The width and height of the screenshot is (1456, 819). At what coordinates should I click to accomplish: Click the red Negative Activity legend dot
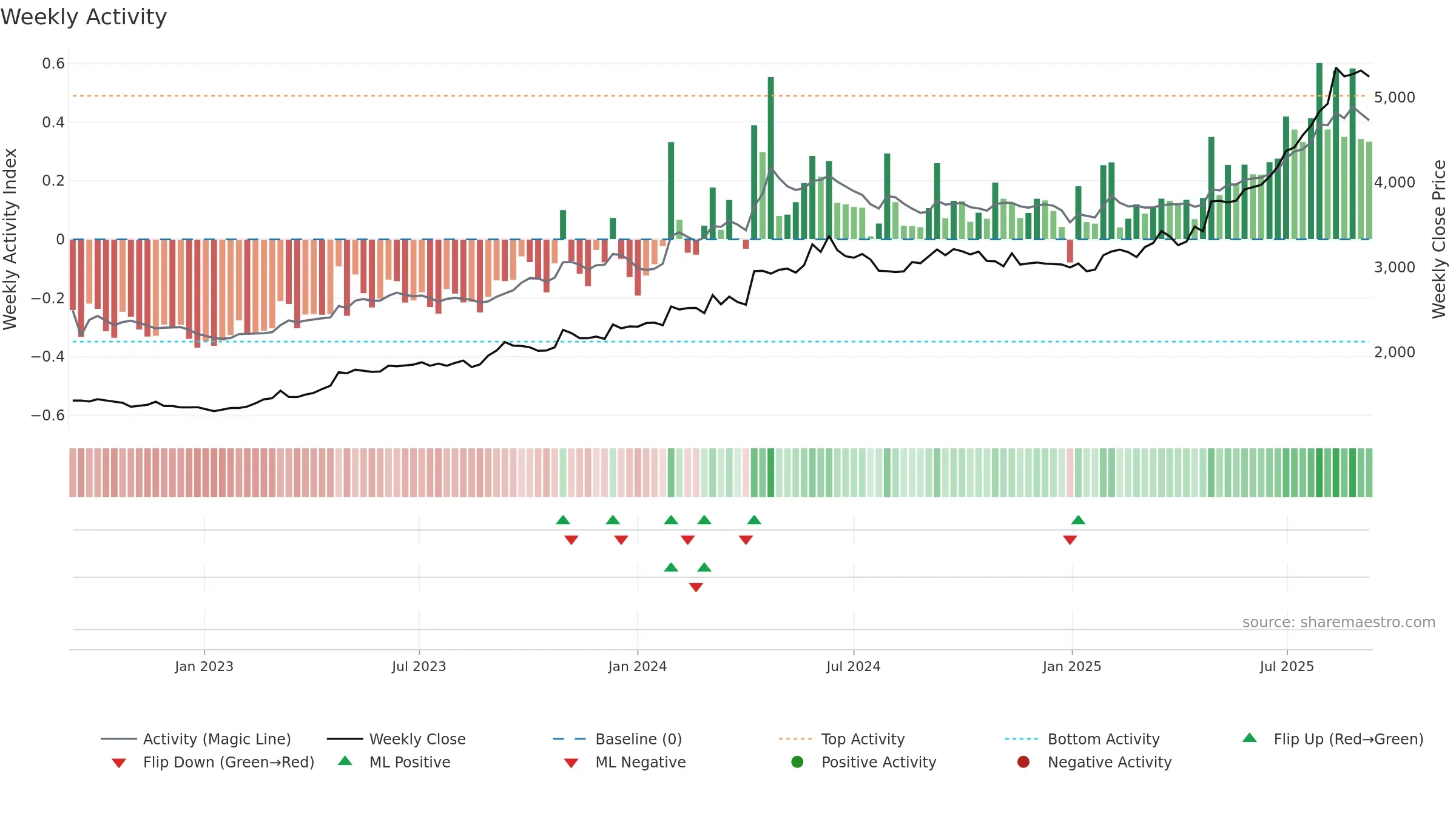[x=1023, y=762]
